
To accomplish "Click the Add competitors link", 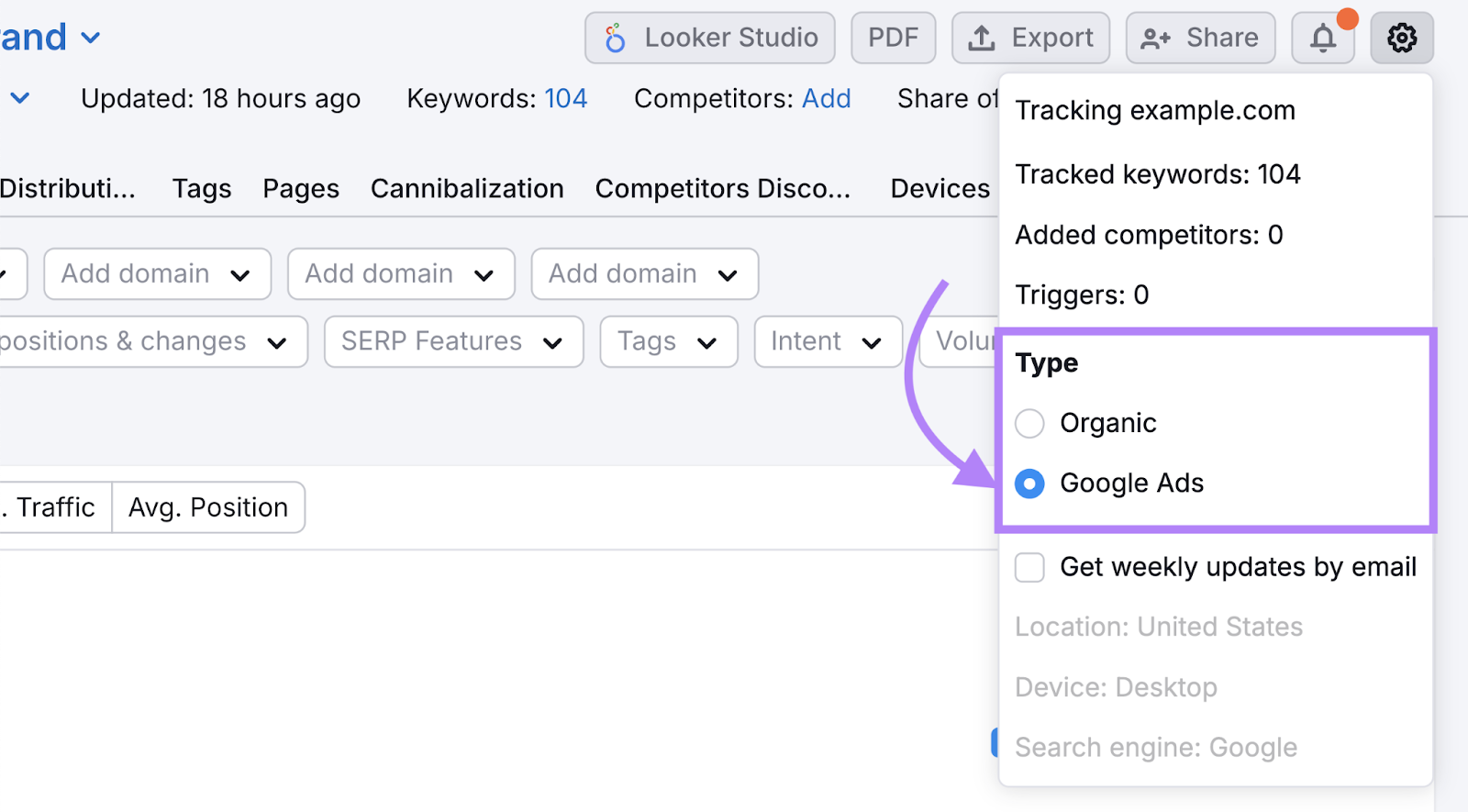I will point(826,99).
